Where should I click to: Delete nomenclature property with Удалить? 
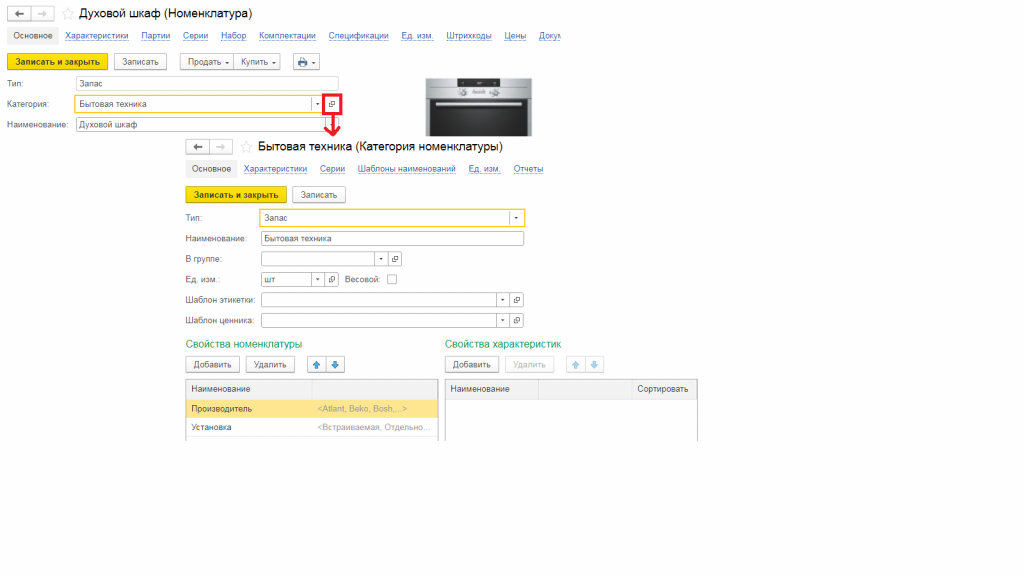coord(270,365)
